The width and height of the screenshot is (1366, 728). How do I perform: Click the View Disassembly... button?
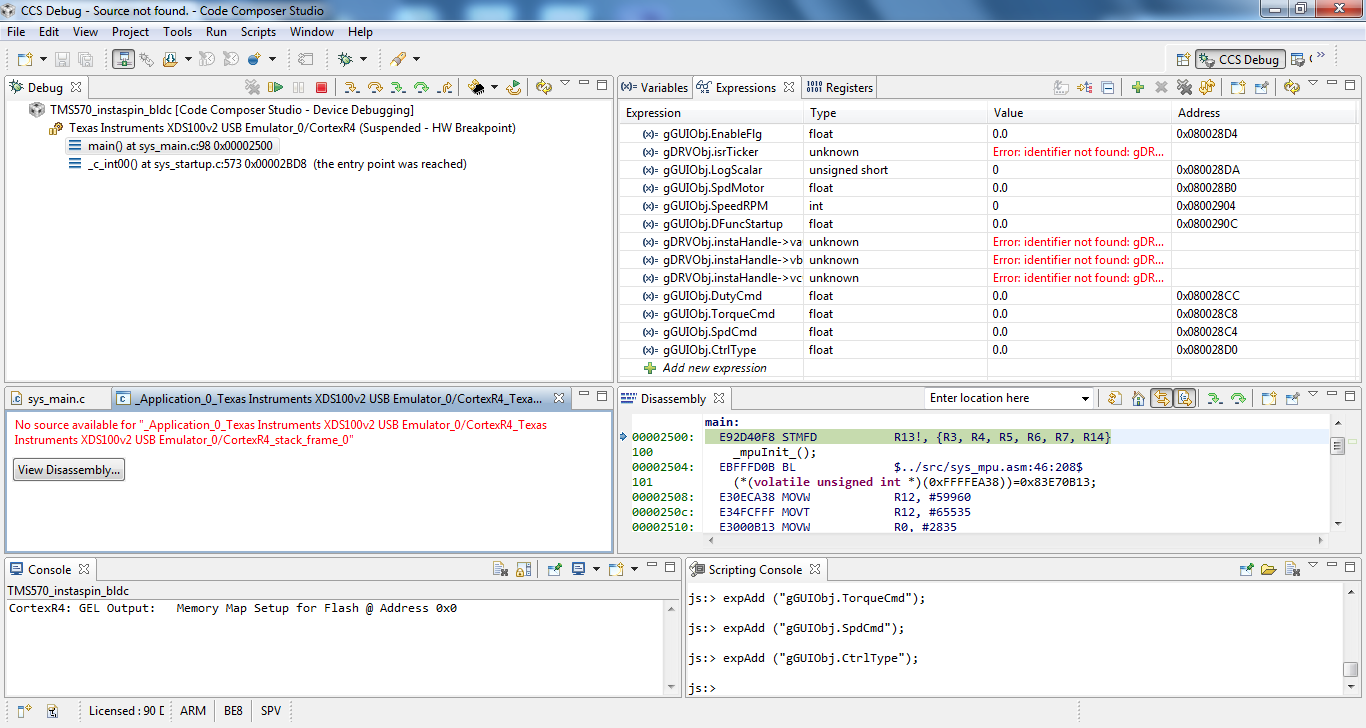tap(69, 470)
